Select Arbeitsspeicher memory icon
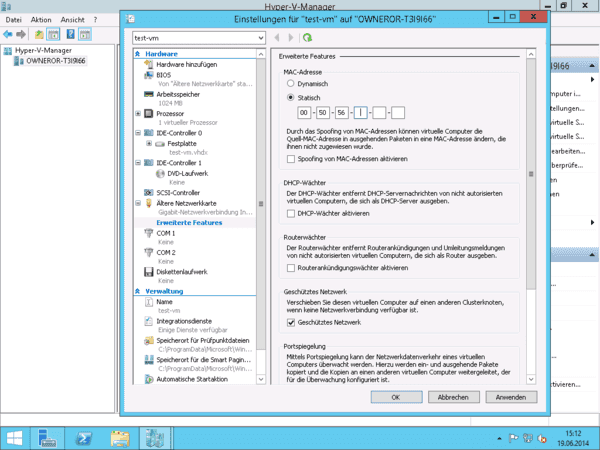 148,94
